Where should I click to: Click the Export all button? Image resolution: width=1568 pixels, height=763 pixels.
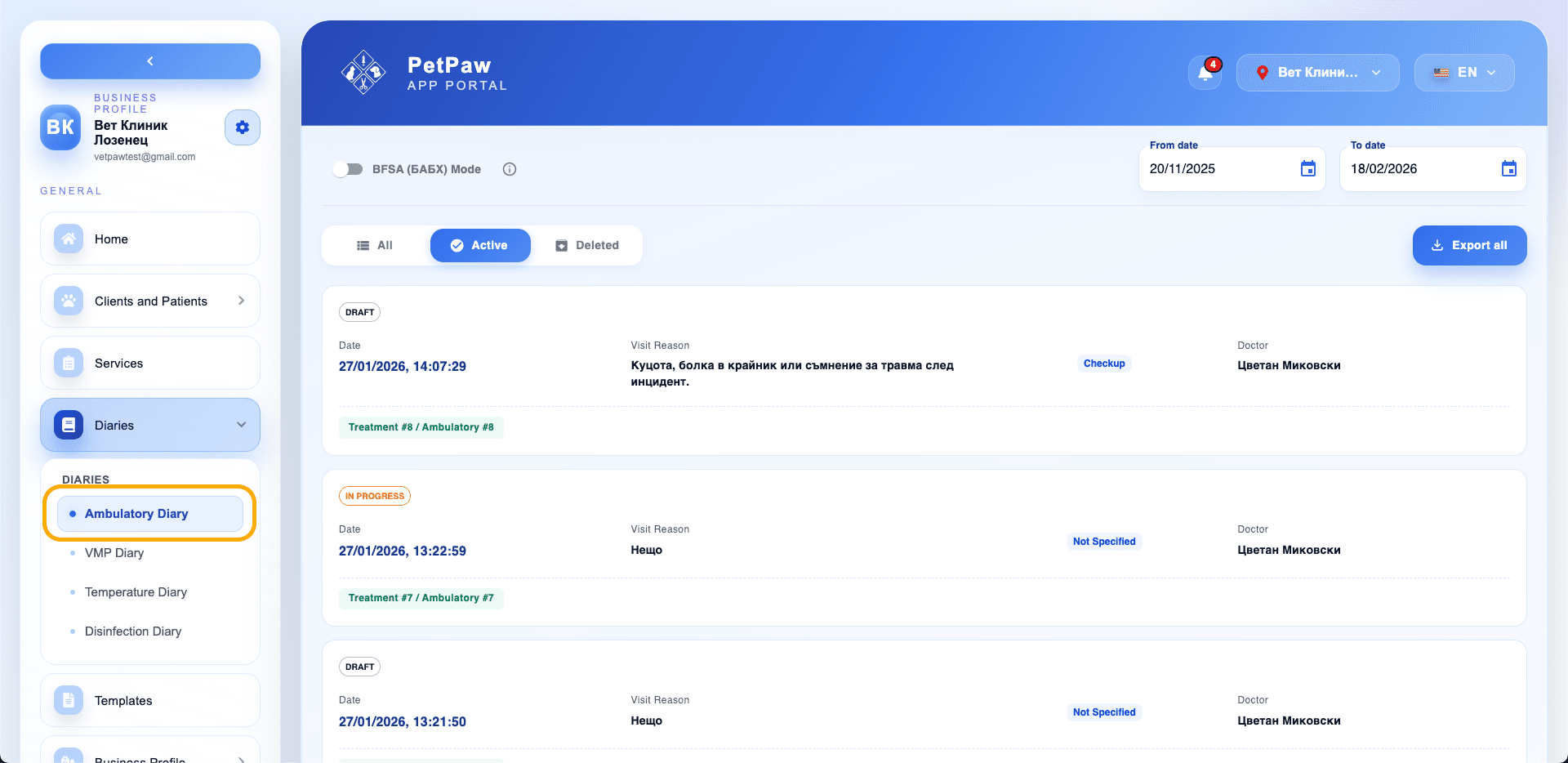1469,245
